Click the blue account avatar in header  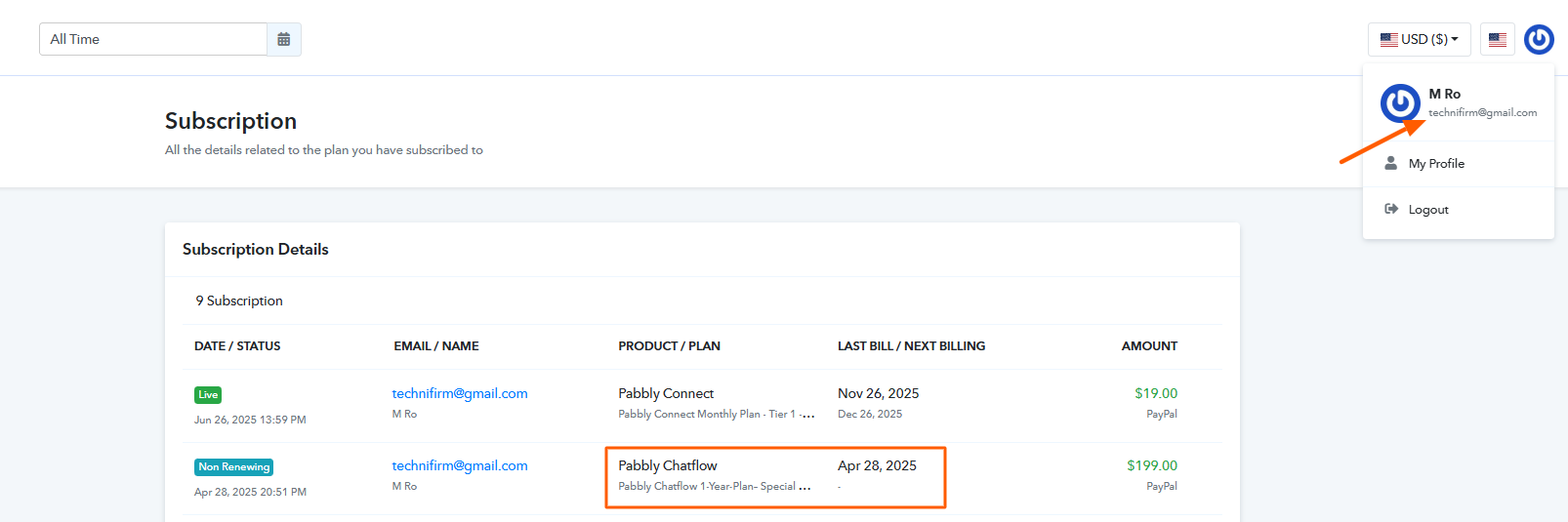[1539, 39]
